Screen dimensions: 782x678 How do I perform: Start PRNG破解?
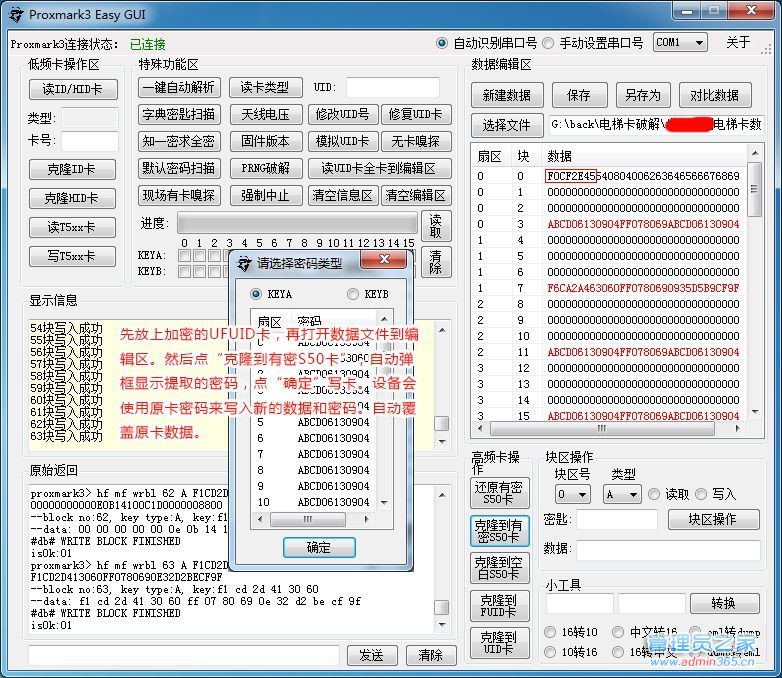pos(266,168)
